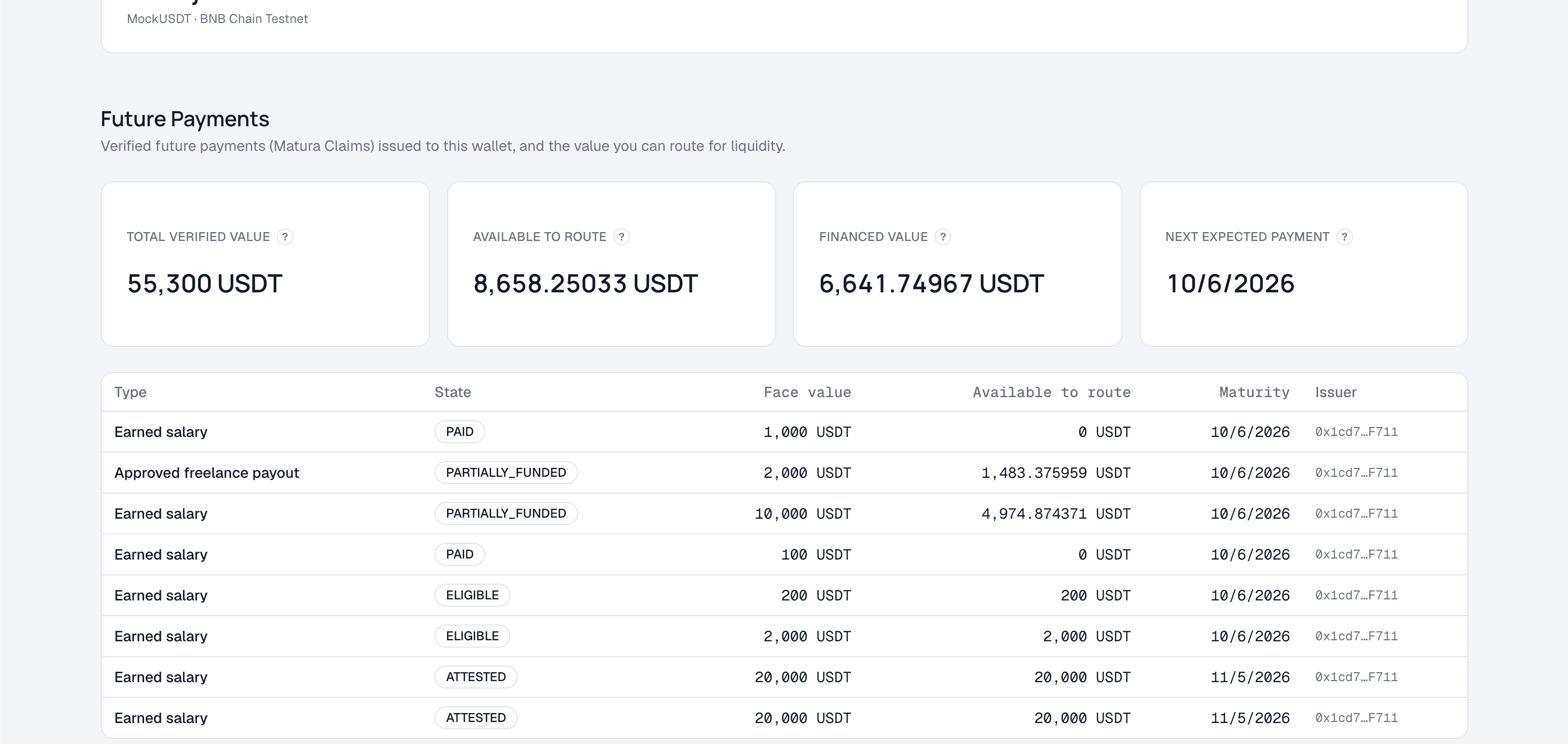Select the 8,658.25033 USDT available value

coord(585,283)
